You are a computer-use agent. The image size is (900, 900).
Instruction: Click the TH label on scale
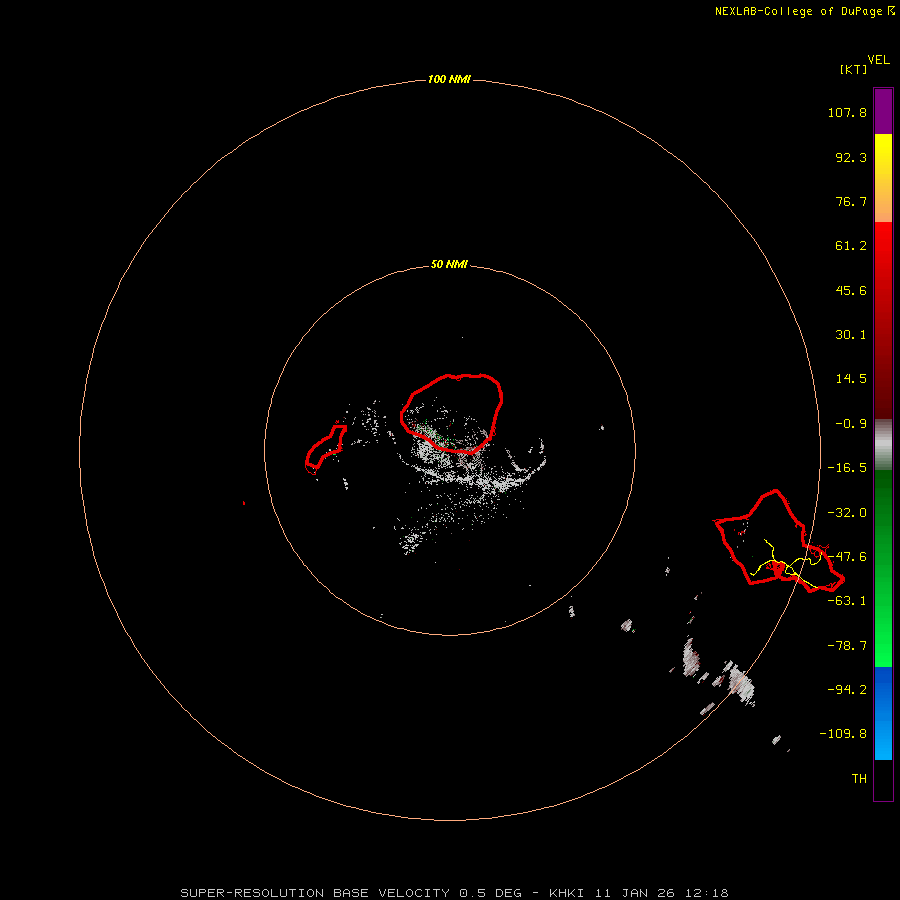click(859, 778)
